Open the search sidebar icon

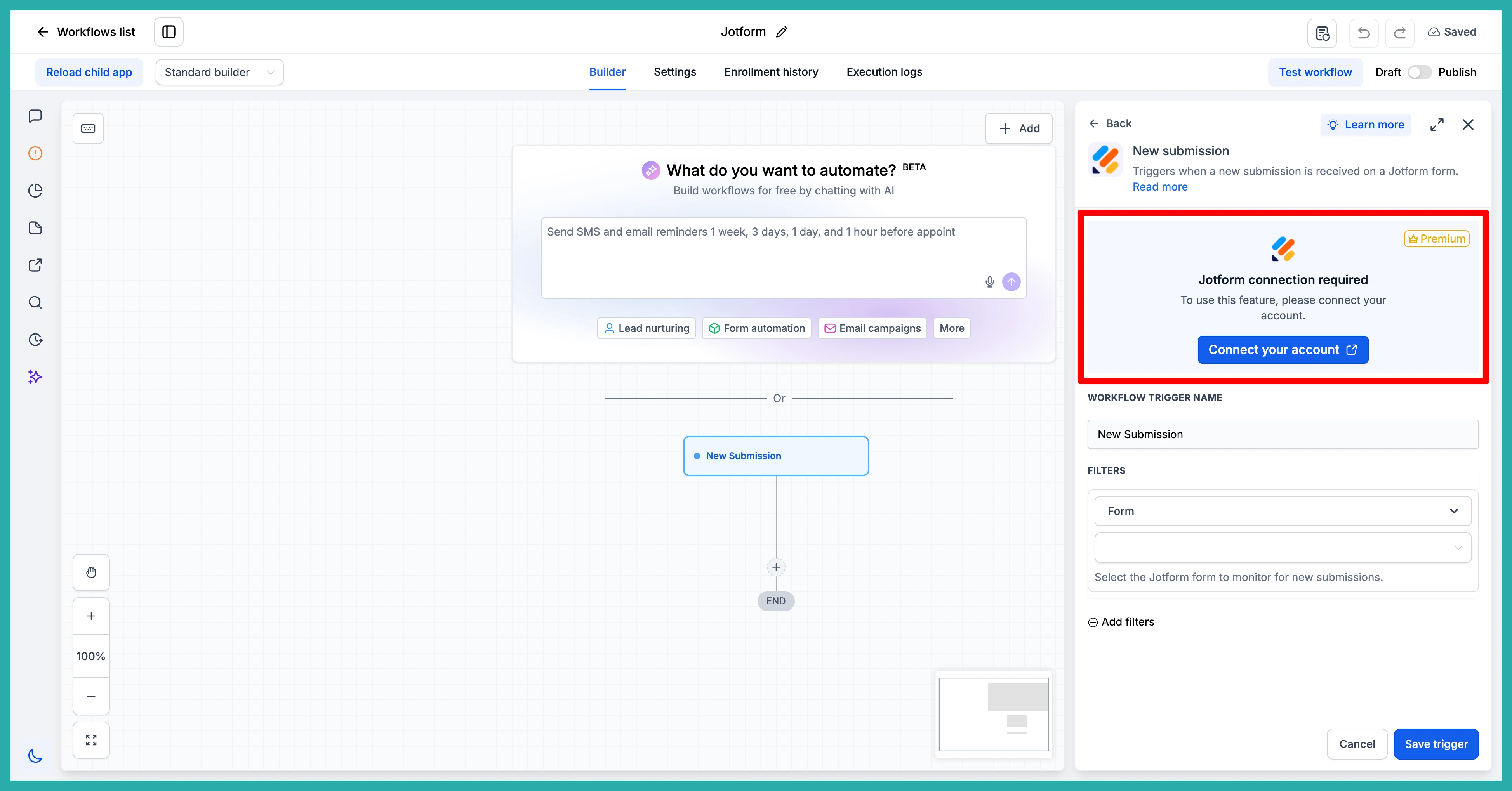pos(35,302)
